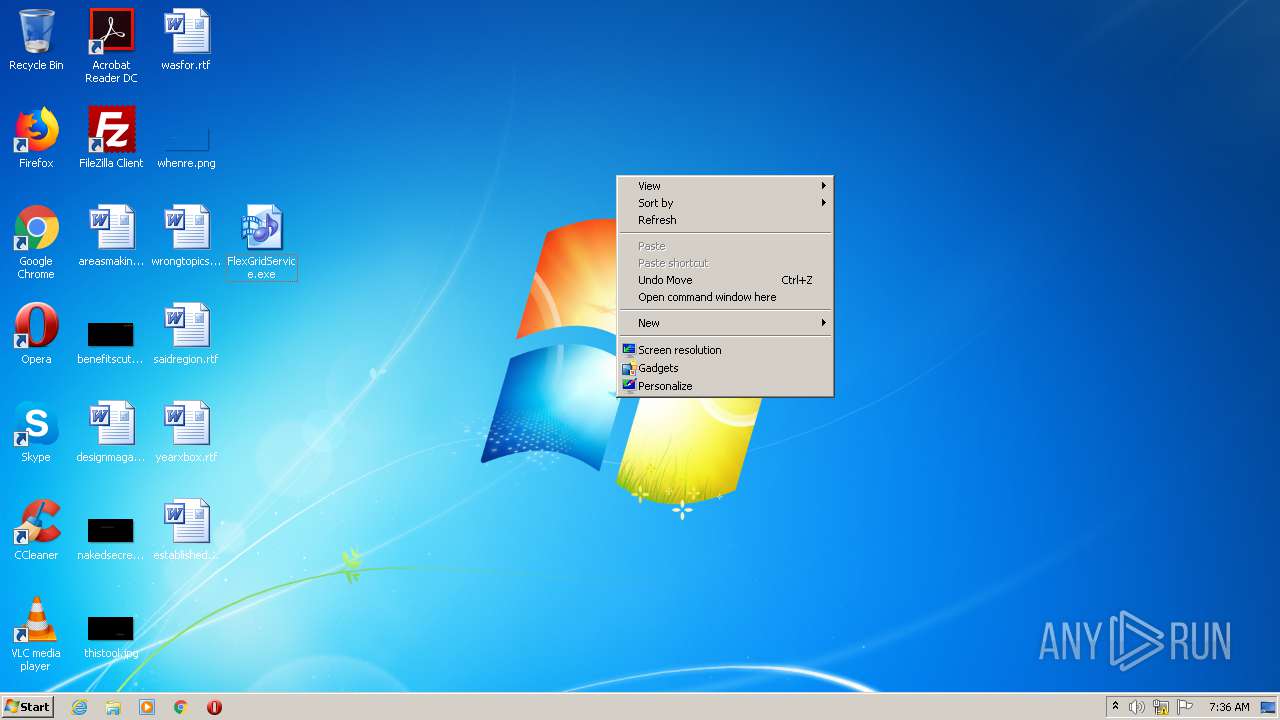Click the 7:36 AM taskbar clock

point(1229,707)
